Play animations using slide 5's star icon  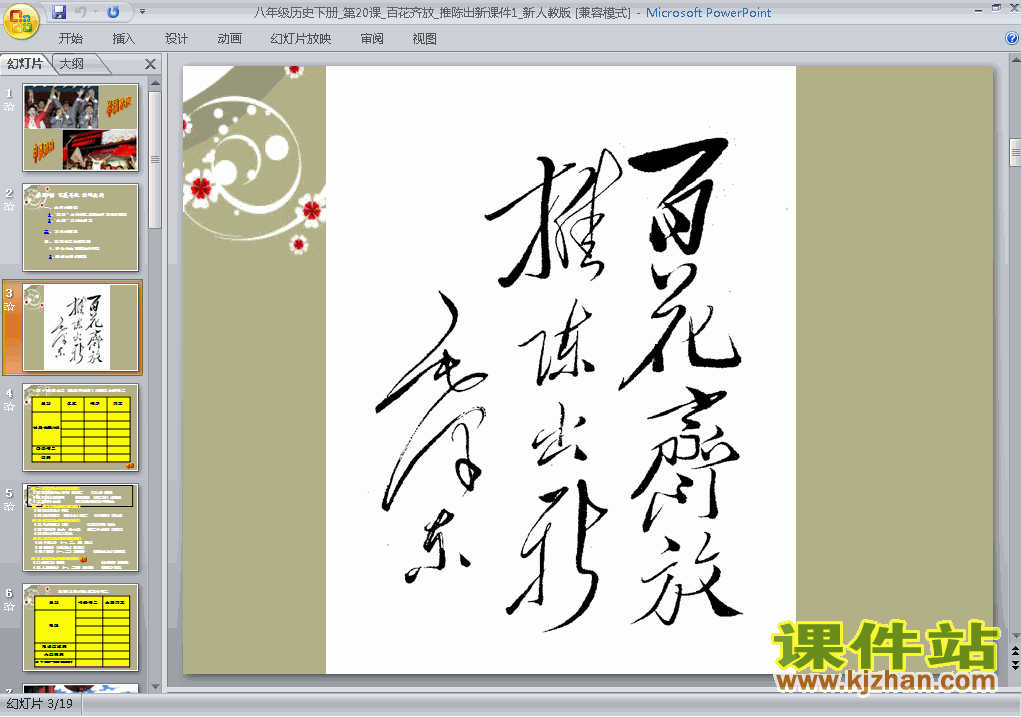[x=9, y=506]
